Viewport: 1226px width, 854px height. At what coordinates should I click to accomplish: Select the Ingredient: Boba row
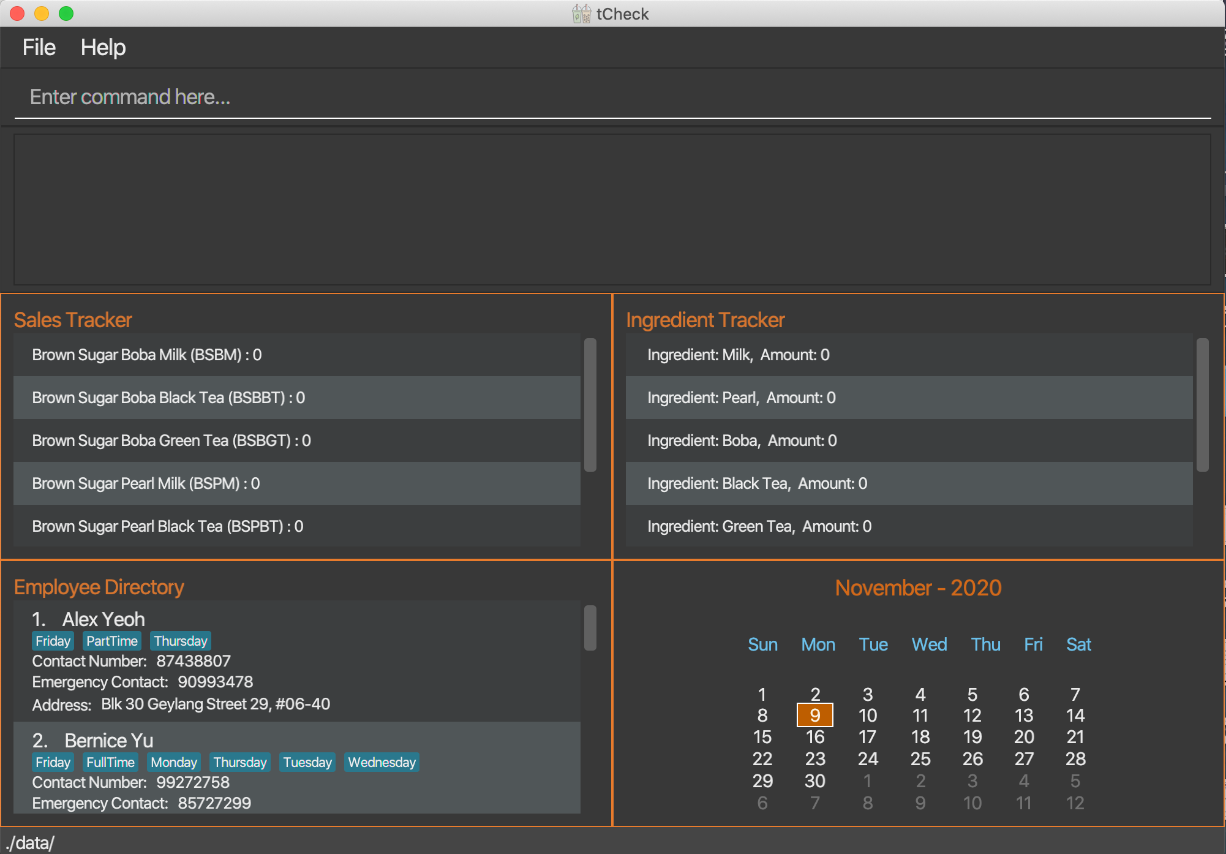(909, 441)
